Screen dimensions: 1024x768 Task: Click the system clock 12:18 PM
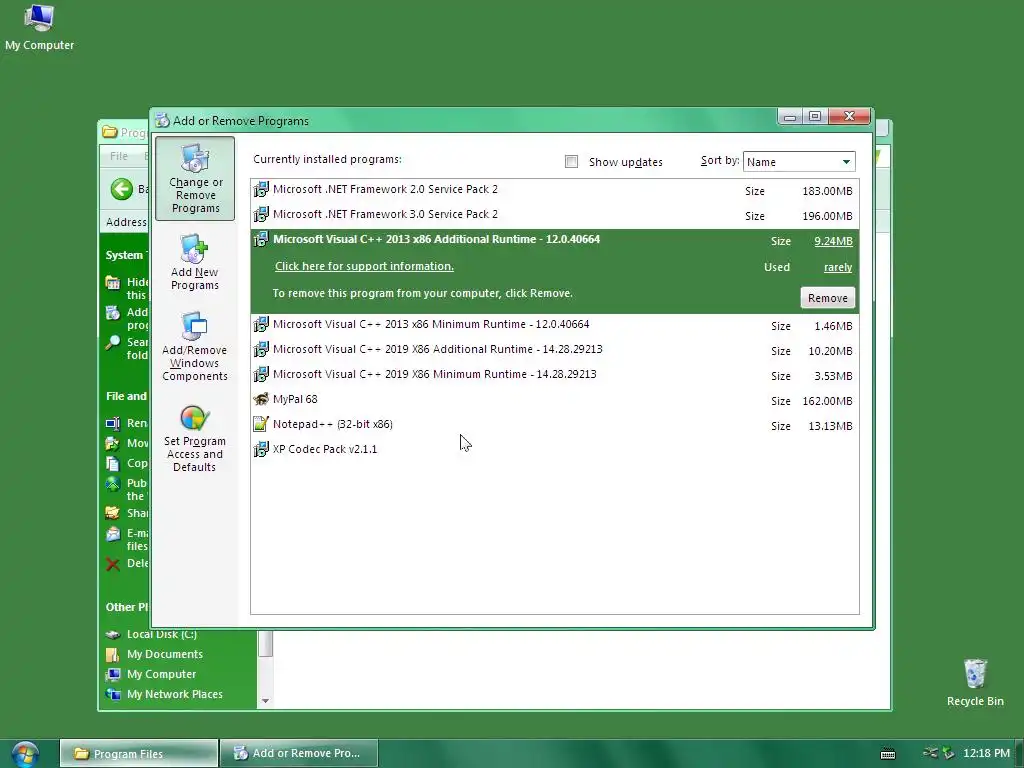[986, 754]
